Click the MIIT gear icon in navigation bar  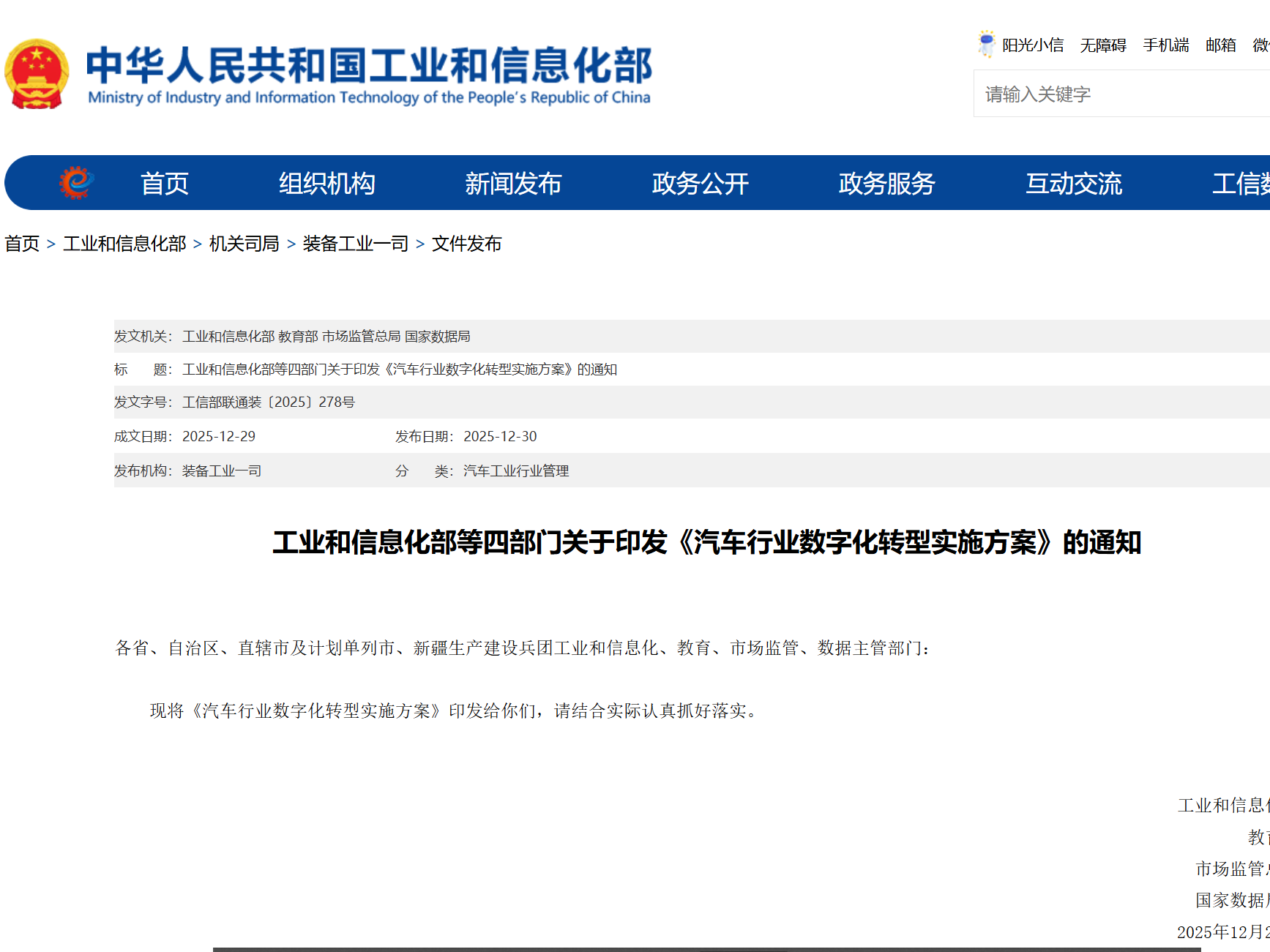pyautogui.click(x=75, y=182)
